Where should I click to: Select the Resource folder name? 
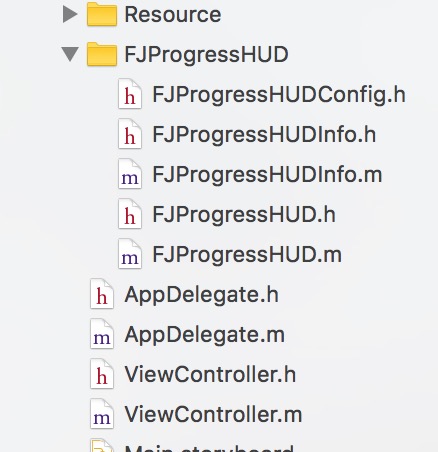pos(173,15)
